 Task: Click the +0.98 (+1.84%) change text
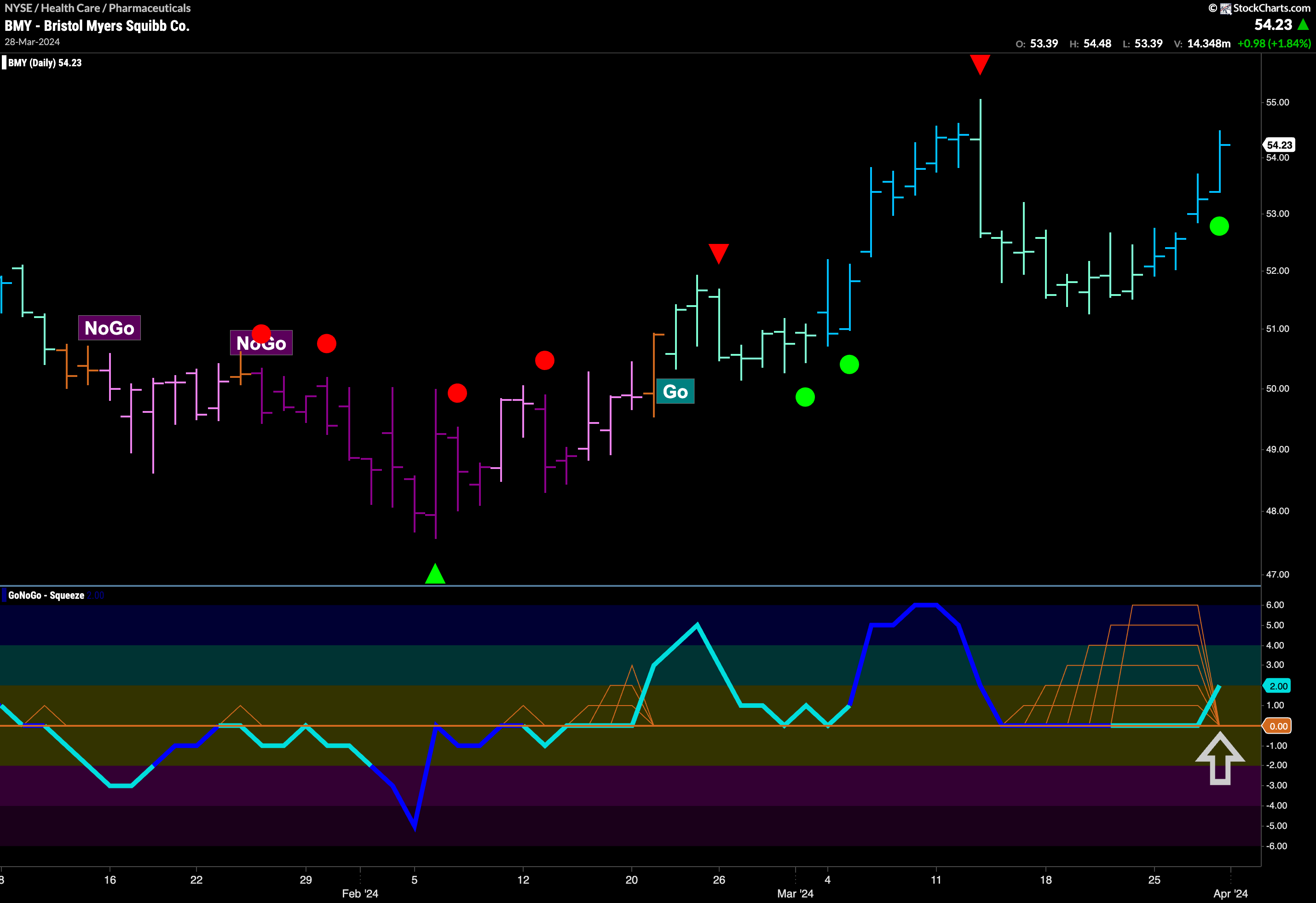click(1274, 44)
